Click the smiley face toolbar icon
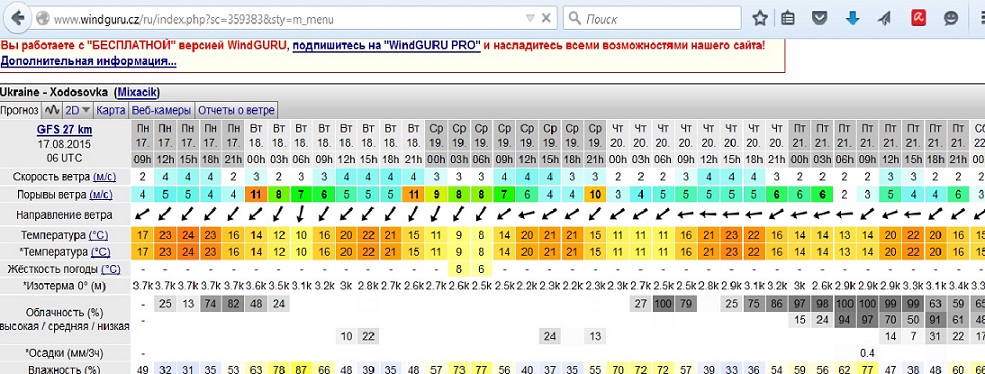985x374 pixels. coord(951,18)
